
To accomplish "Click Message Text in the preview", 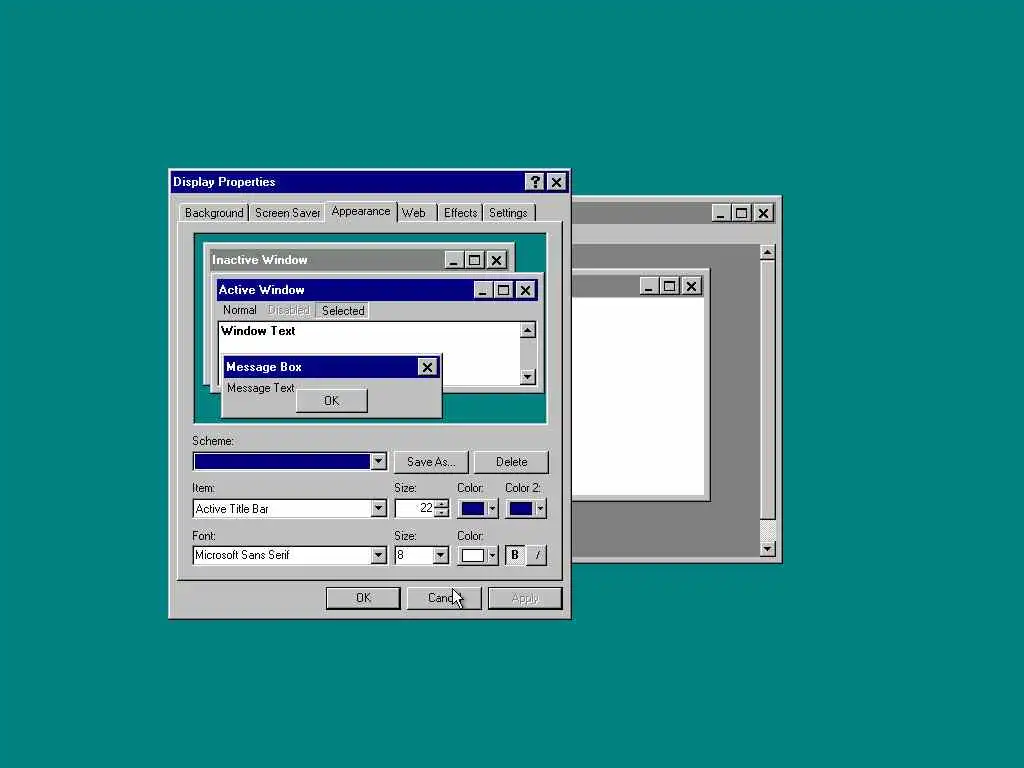I will click(x=261, y=388).
